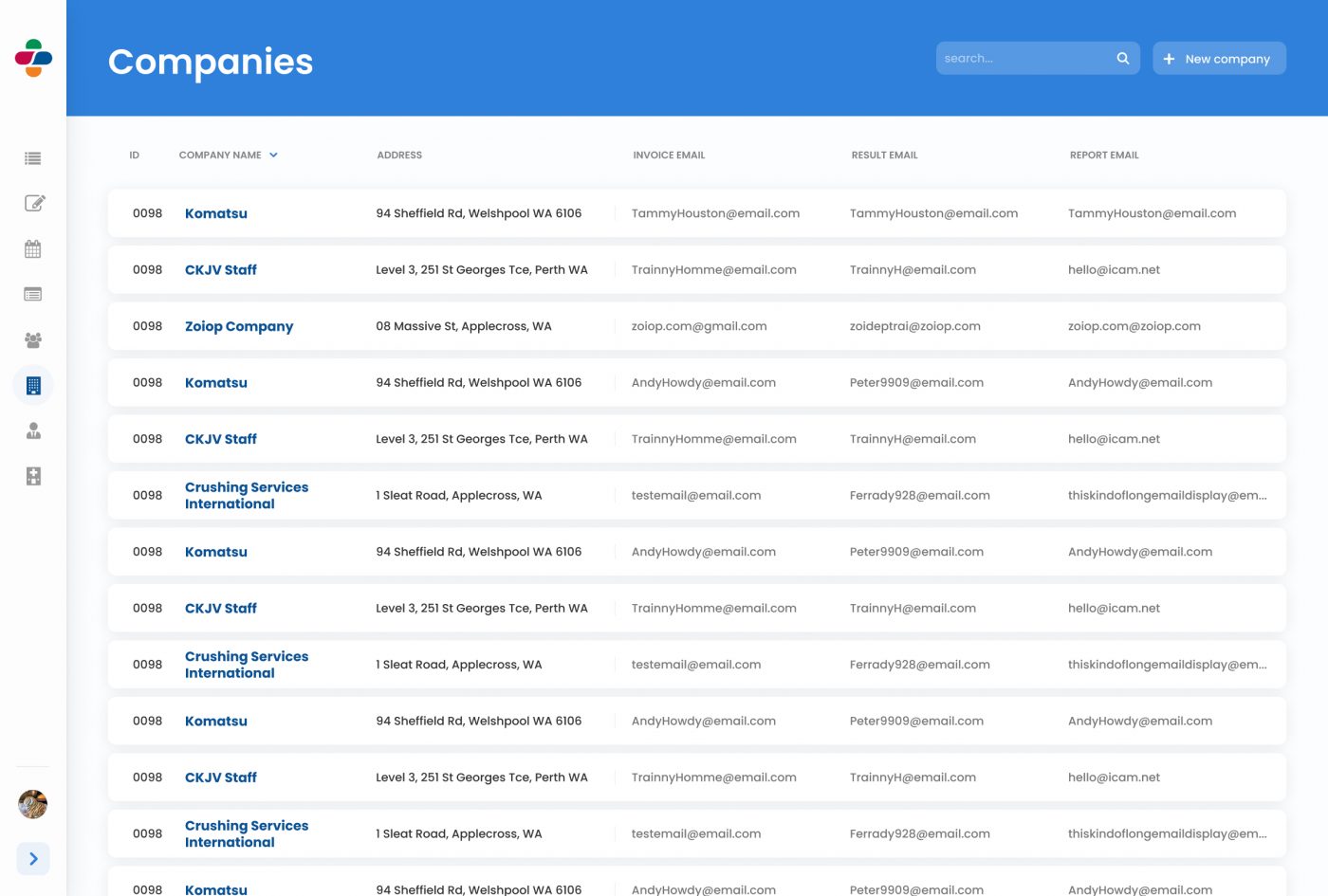Image resolution: width=1328 pixels, height=896 pixels.
Task: Open the user profile avatar
Action: (x=33, y=804)
